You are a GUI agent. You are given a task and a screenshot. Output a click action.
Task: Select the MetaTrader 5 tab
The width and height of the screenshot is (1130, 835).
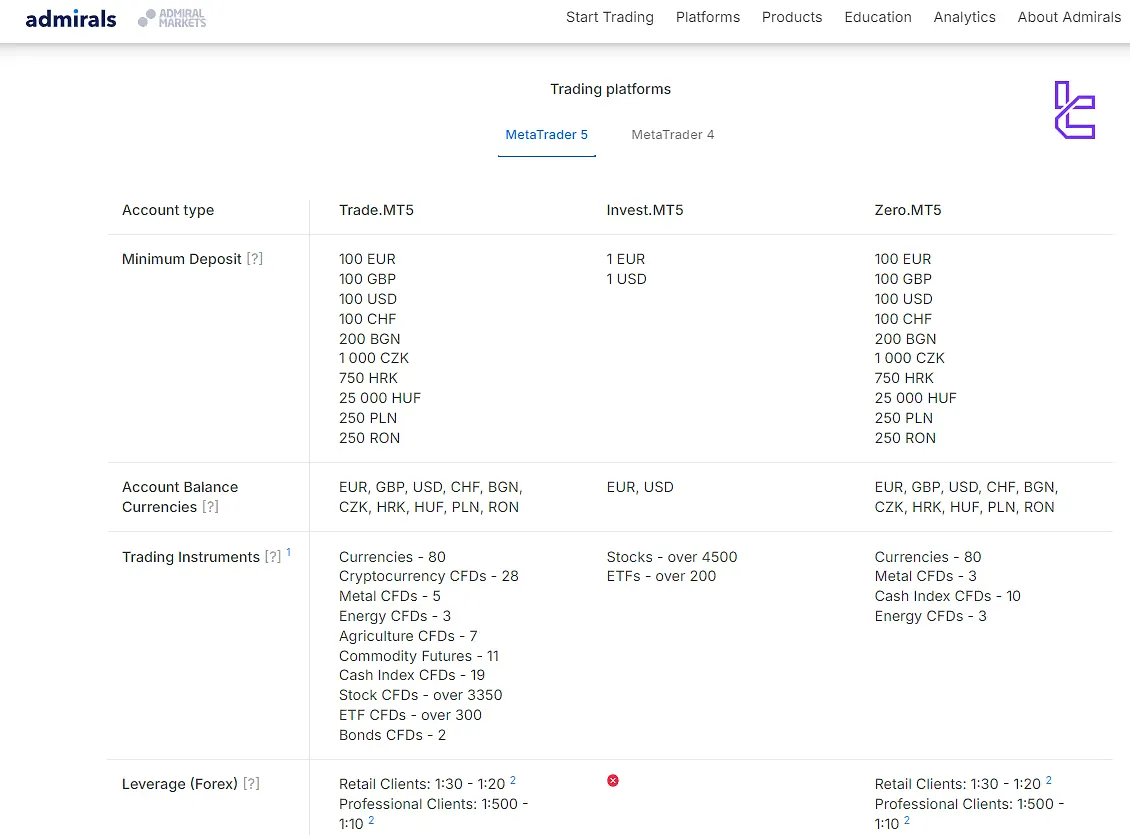546,135
